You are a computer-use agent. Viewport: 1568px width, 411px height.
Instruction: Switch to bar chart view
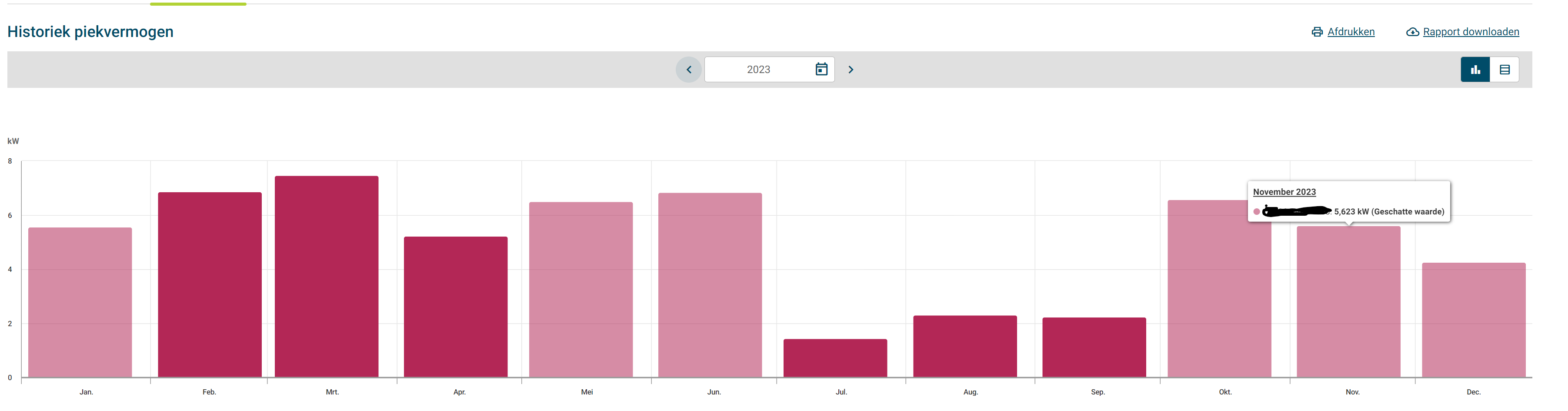(x=1475, y=70)
